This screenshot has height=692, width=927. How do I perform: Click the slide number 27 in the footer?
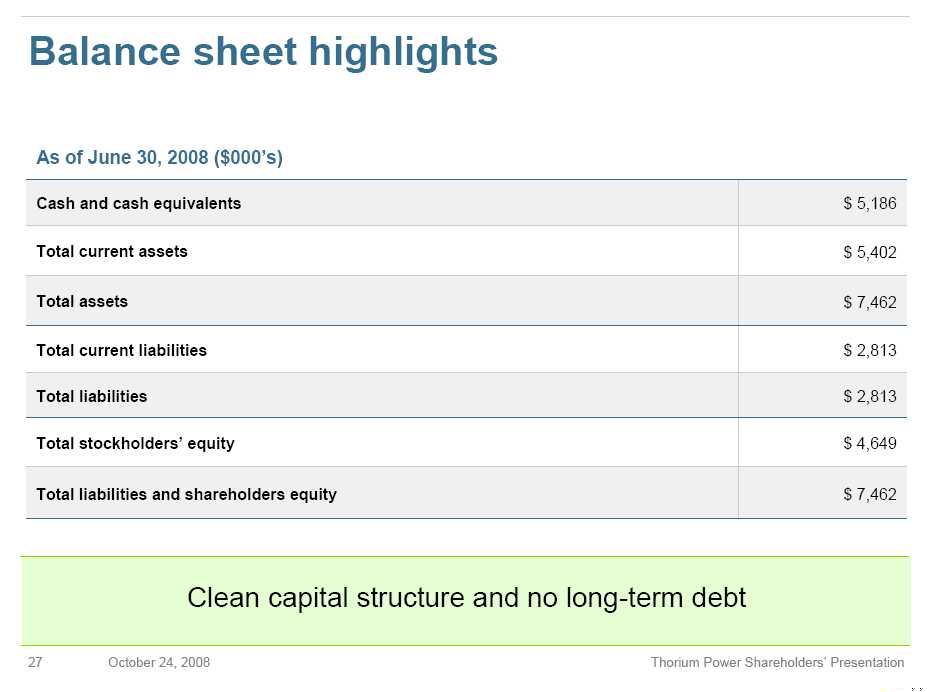click(x=35, y=663)
